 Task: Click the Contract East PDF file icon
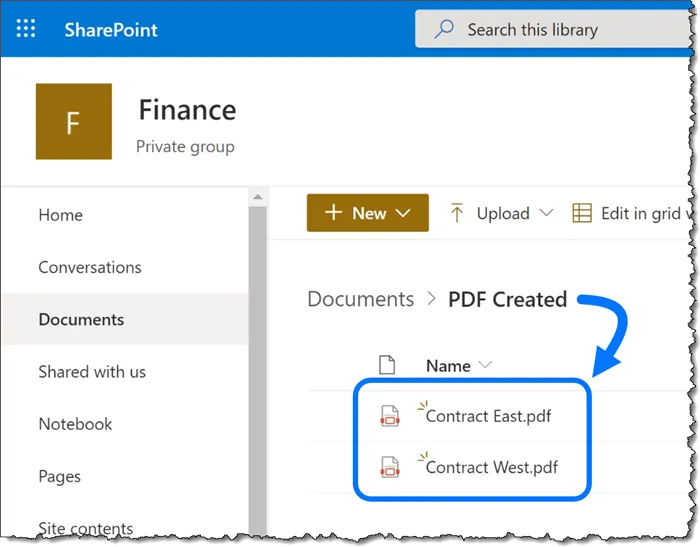click(390, 416)
